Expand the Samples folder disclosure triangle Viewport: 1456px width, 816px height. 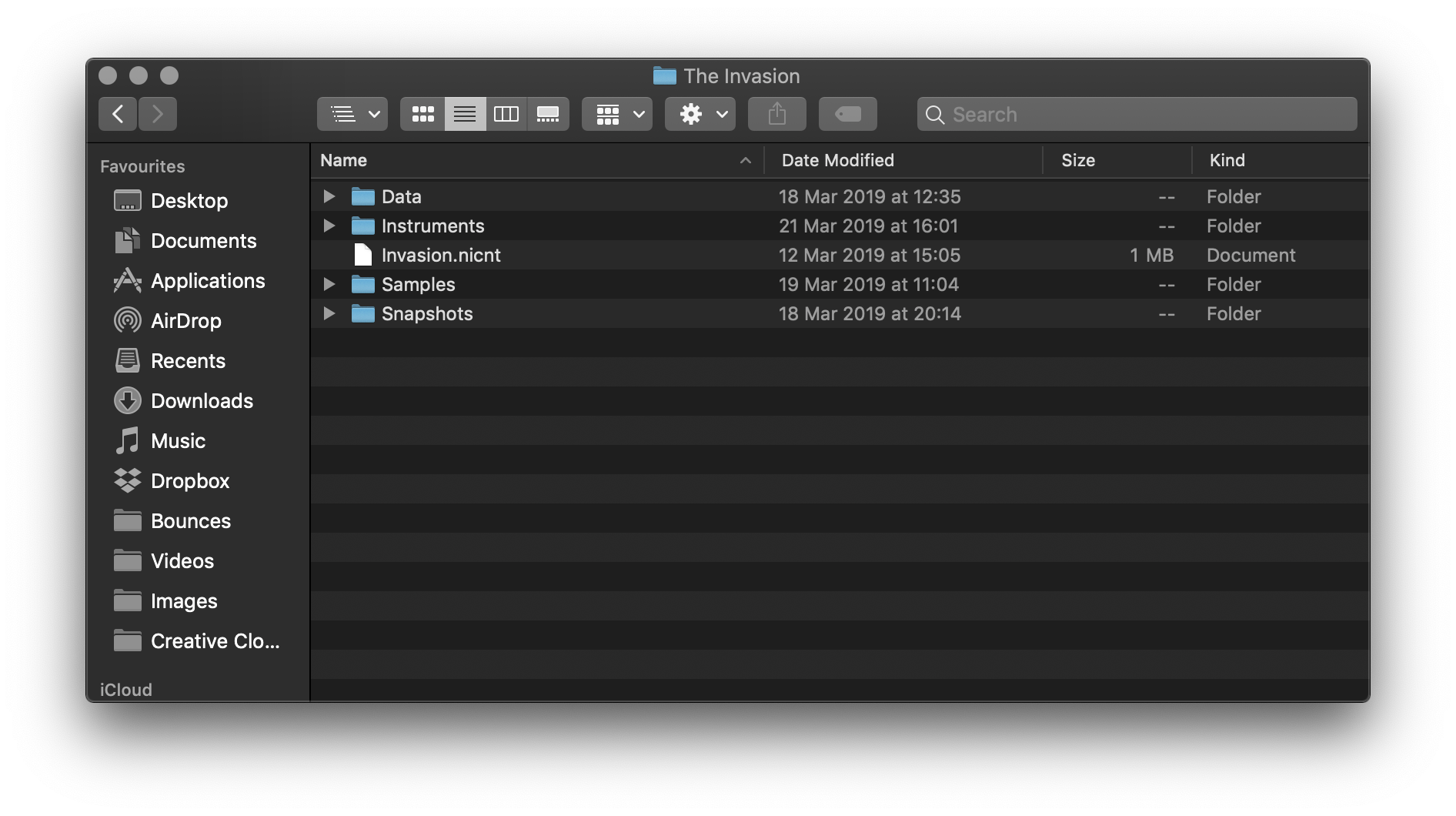(329, 284)
